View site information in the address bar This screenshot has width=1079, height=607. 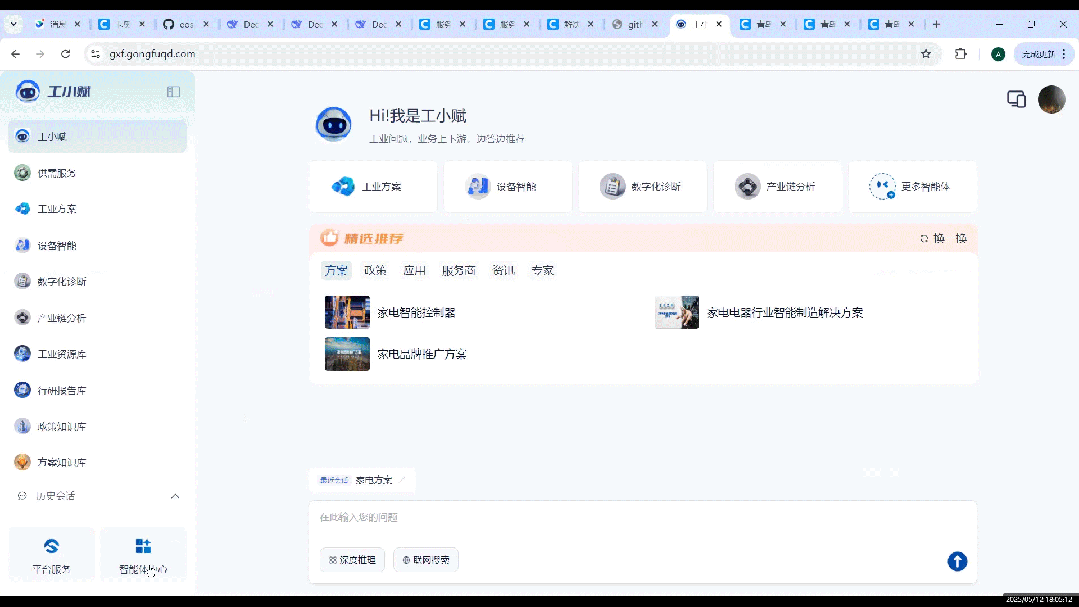(96, 54)
